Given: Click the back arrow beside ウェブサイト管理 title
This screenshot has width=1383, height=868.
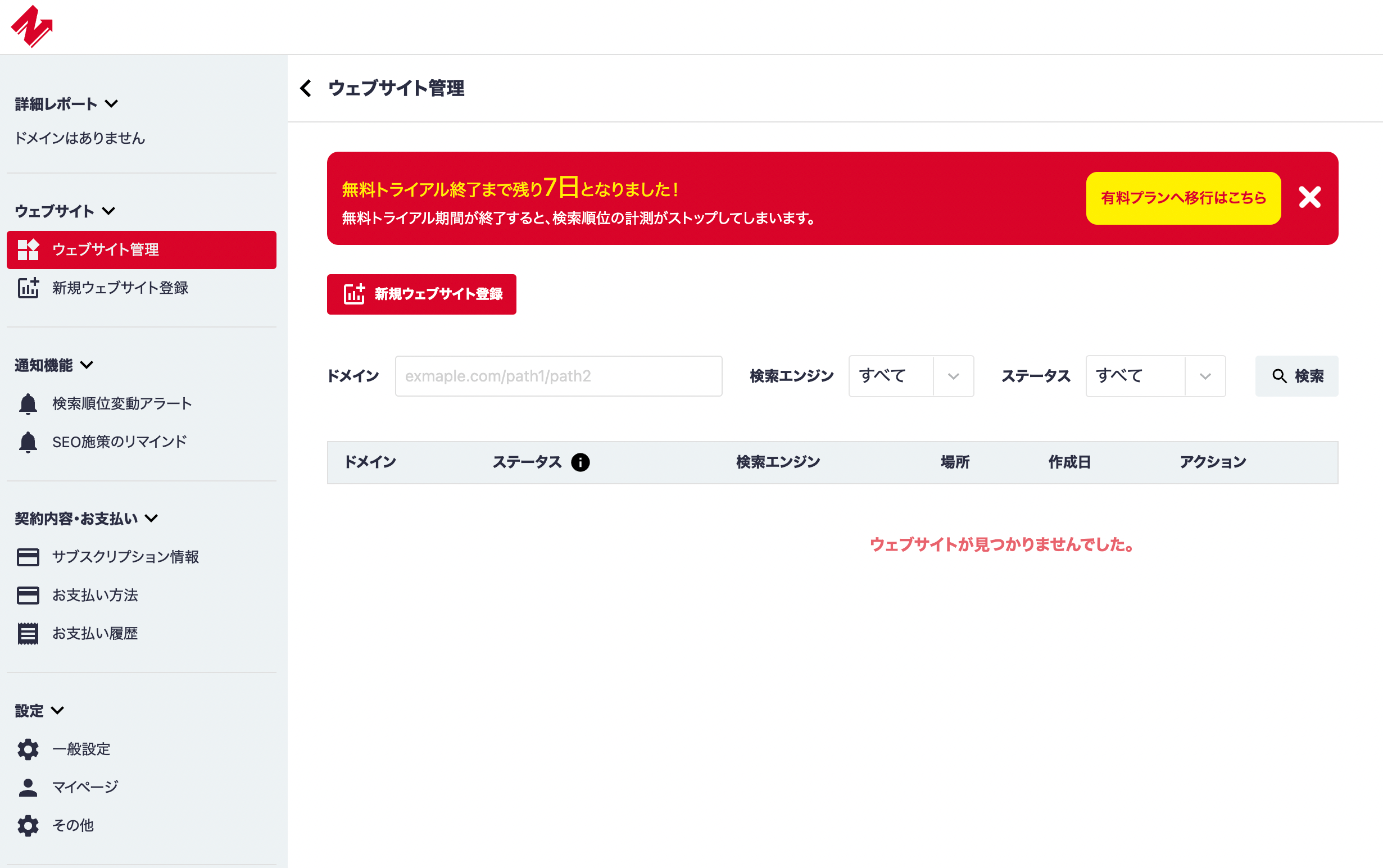Looking at the screenshot, I should [305, 88].
